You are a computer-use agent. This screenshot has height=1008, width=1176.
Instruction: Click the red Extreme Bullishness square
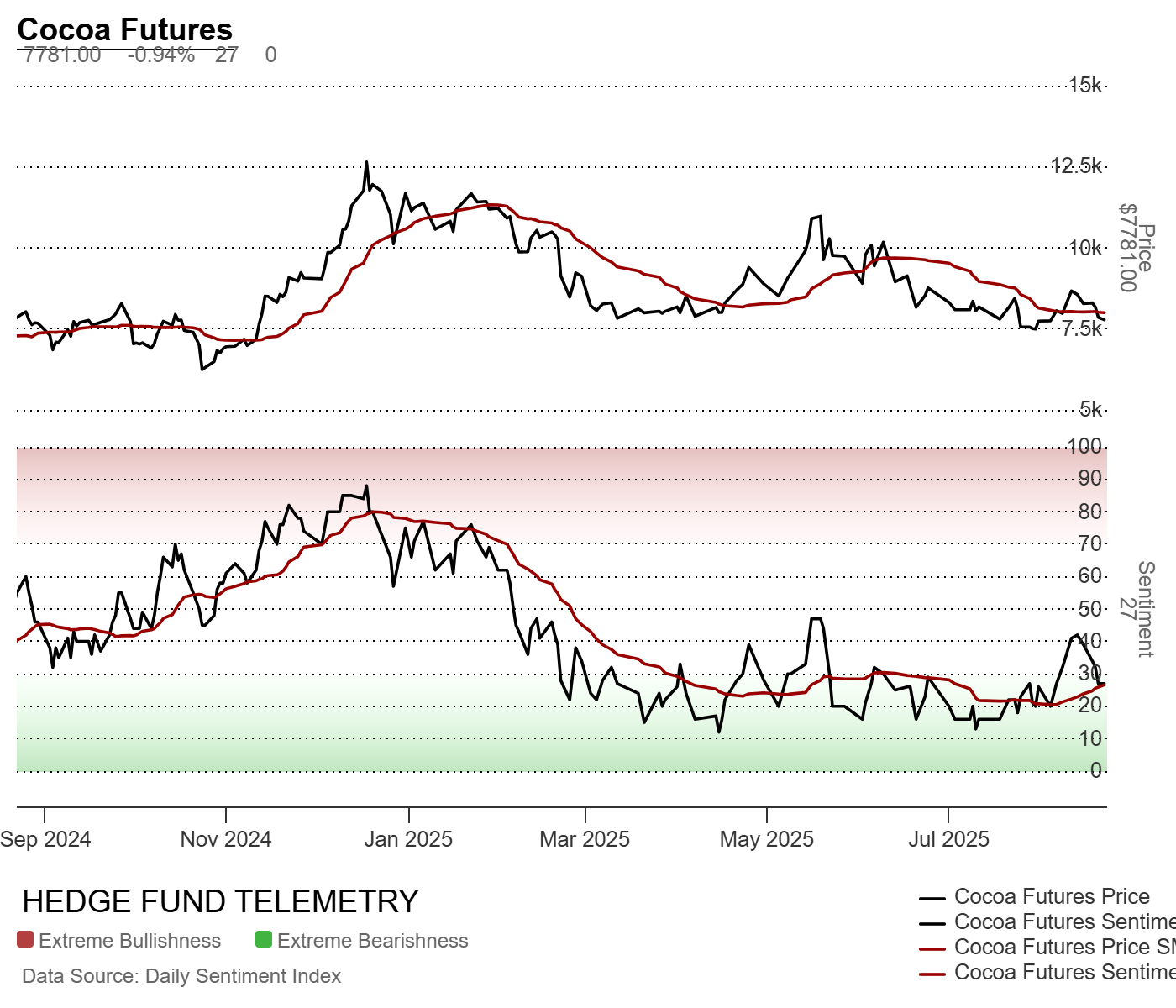[x=25, y=940]
